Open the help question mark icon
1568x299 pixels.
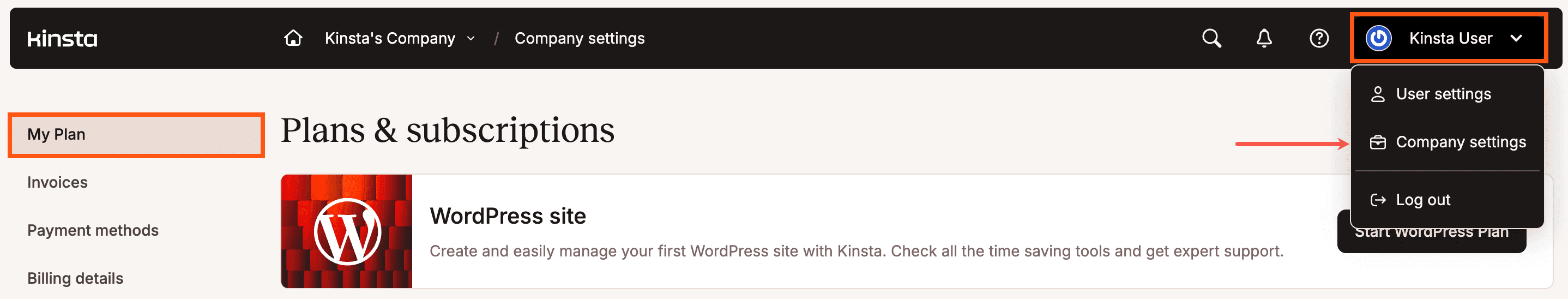click(1319, 38)
